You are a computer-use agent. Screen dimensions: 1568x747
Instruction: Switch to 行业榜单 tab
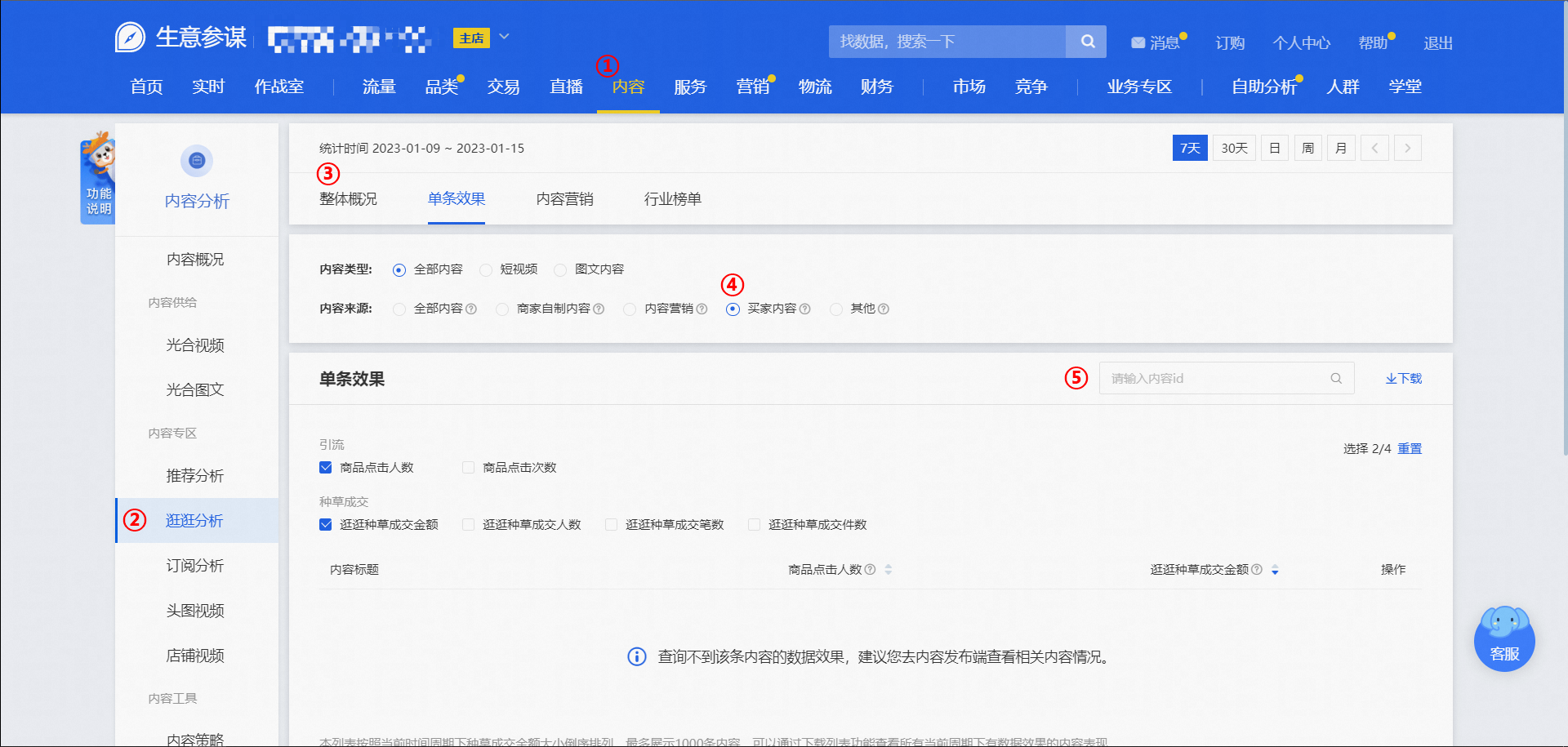point(672,198)
